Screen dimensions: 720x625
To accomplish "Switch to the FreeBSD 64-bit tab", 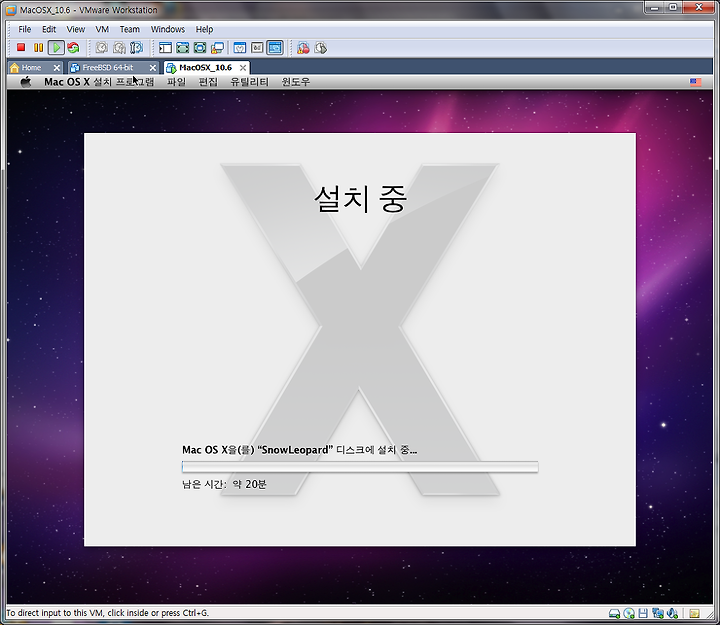I will [107, 68].
